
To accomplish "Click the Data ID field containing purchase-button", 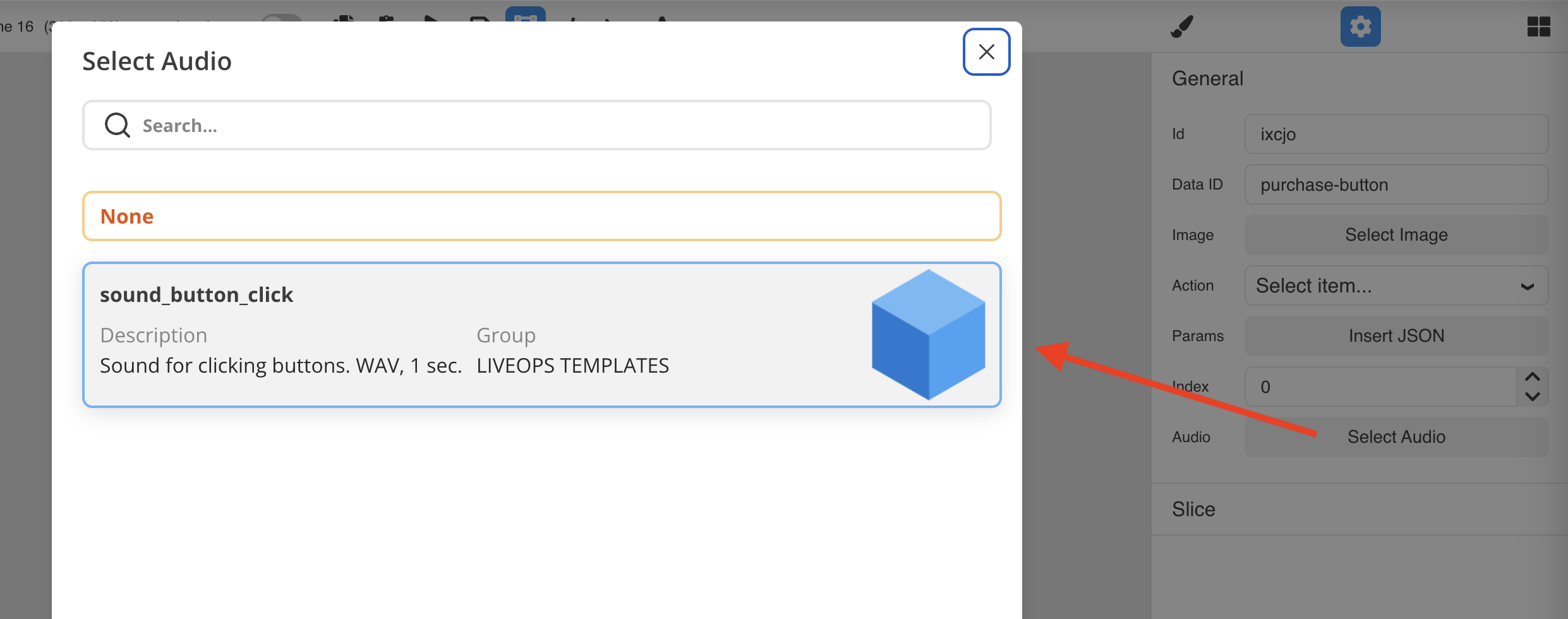I will [x=1396, y=184].
